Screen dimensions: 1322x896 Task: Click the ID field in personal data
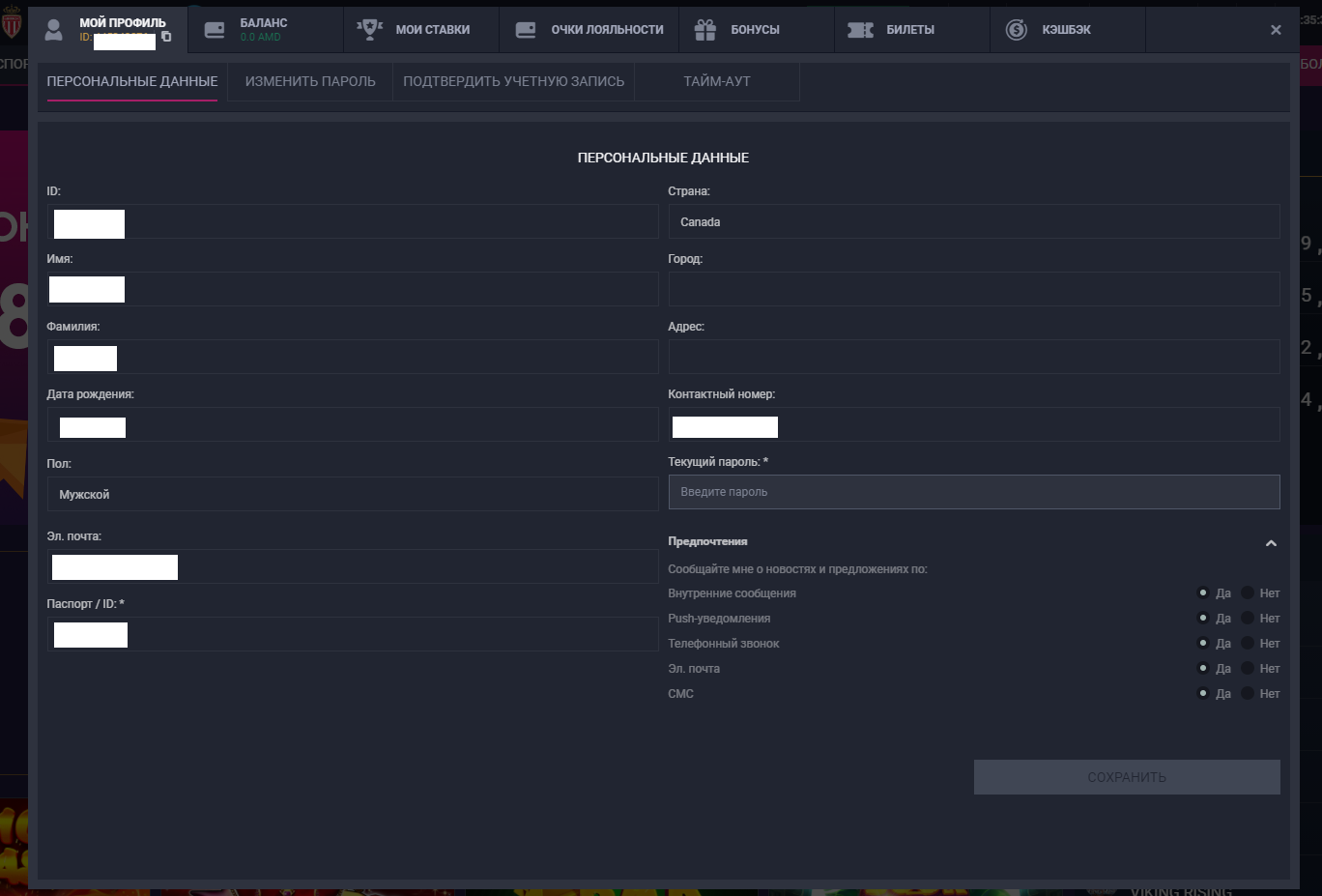coord(353,221)
